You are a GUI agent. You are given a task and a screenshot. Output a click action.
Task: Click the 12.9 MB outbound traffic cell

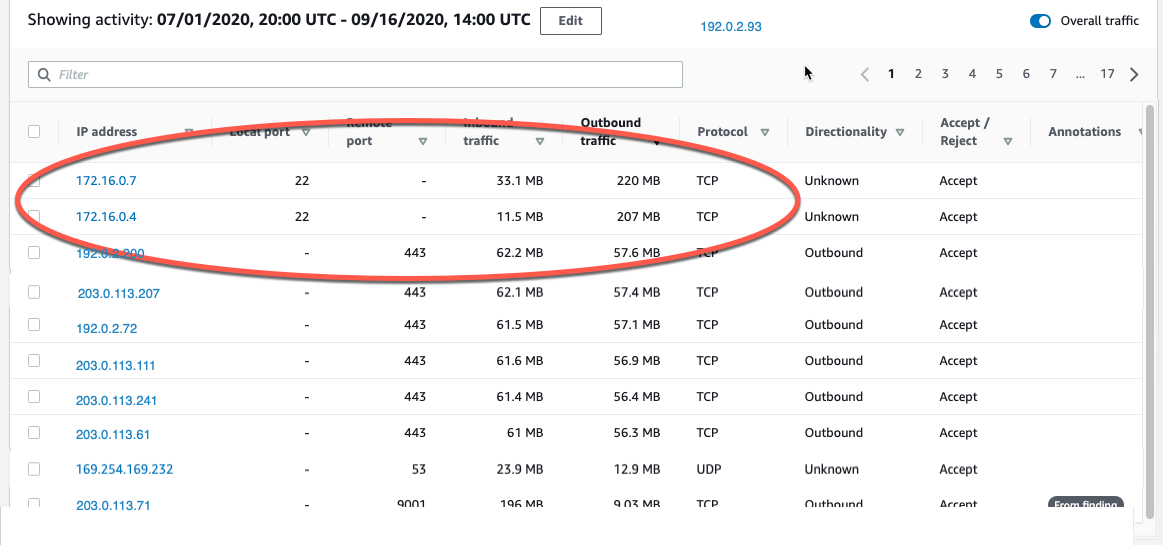pos(636,469)
